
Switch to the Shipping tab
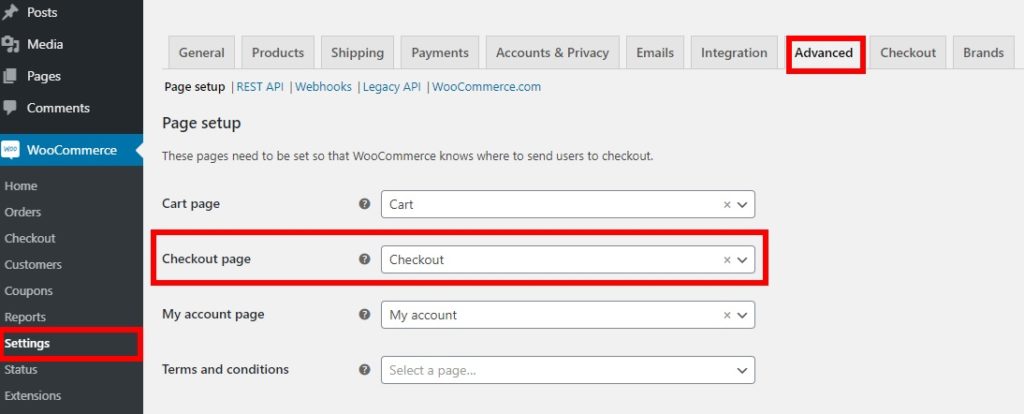pyautogui.click(x=357, y=53)
